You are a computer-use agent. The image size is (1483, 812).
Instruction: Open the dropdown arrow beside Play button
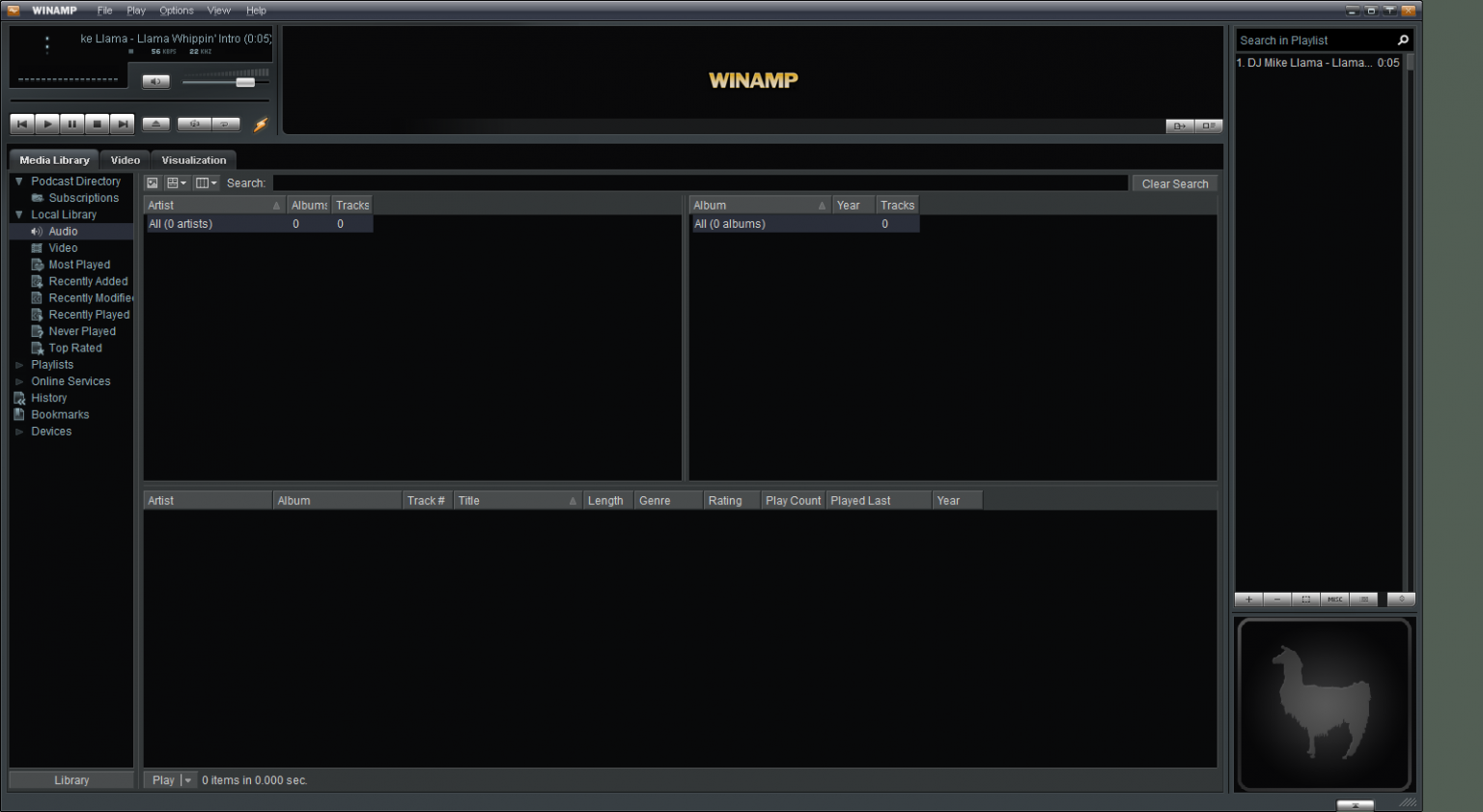(x=188, y=780)
